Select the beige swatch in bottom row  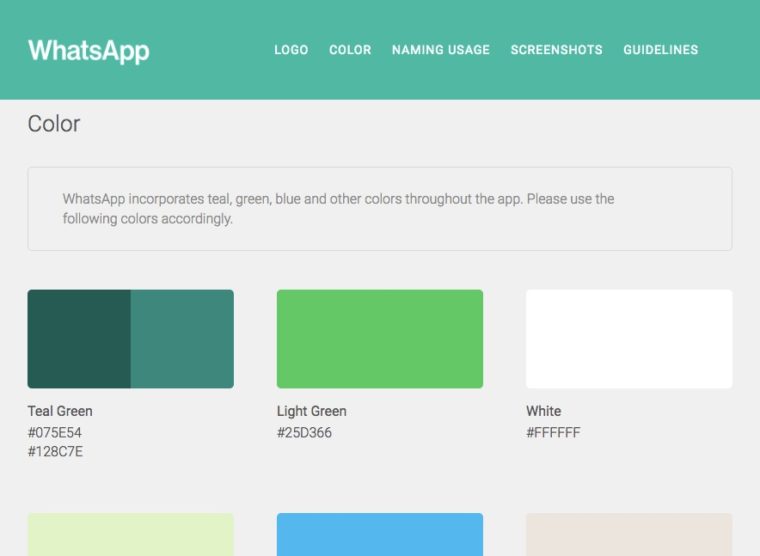tap(629, 535)
